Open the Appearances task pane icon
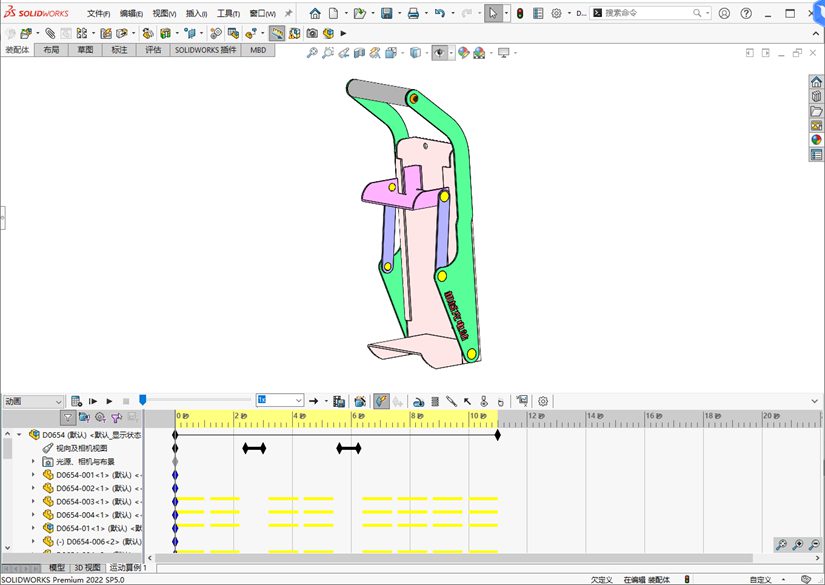This screenshot has height=585, width=825. 816,140
